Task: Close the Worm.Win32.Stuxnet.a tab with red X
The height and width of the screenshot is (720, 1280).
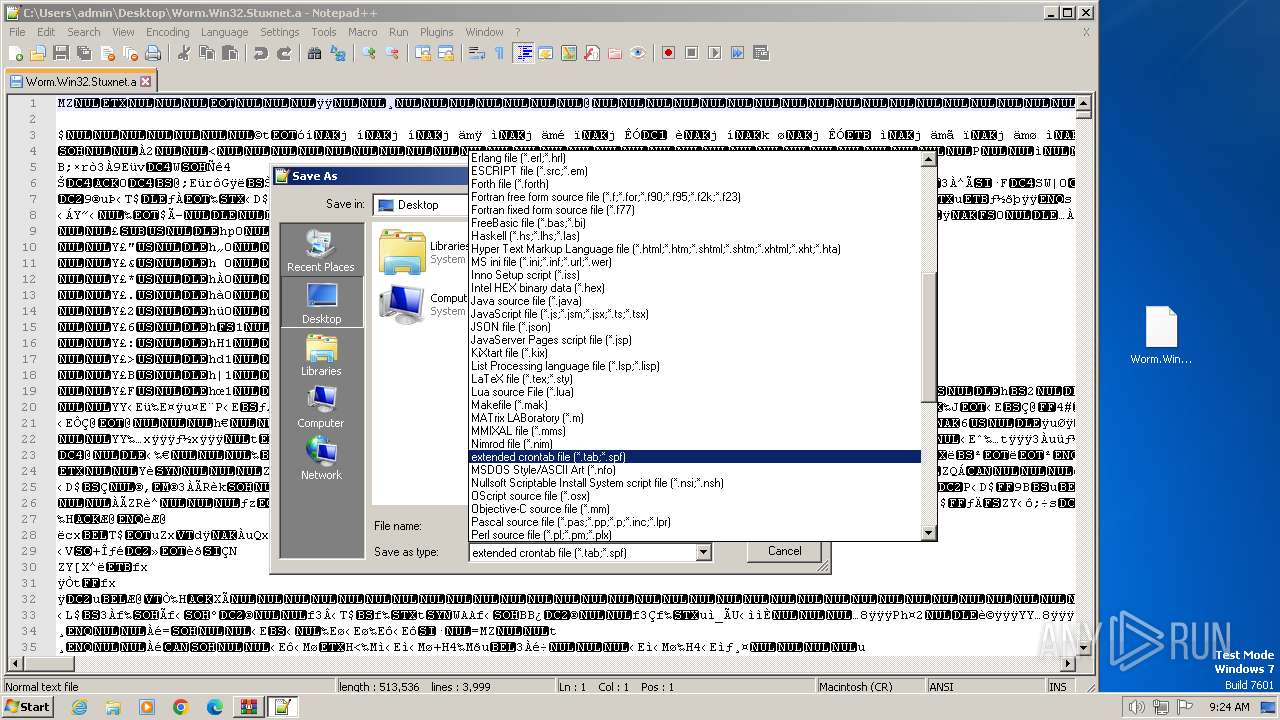Action: coord(145,82)
